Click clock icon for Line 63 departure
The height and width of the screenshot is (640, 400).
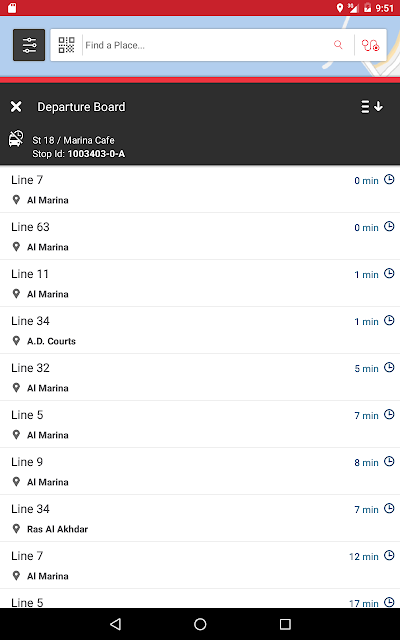[x=389, y=226]
